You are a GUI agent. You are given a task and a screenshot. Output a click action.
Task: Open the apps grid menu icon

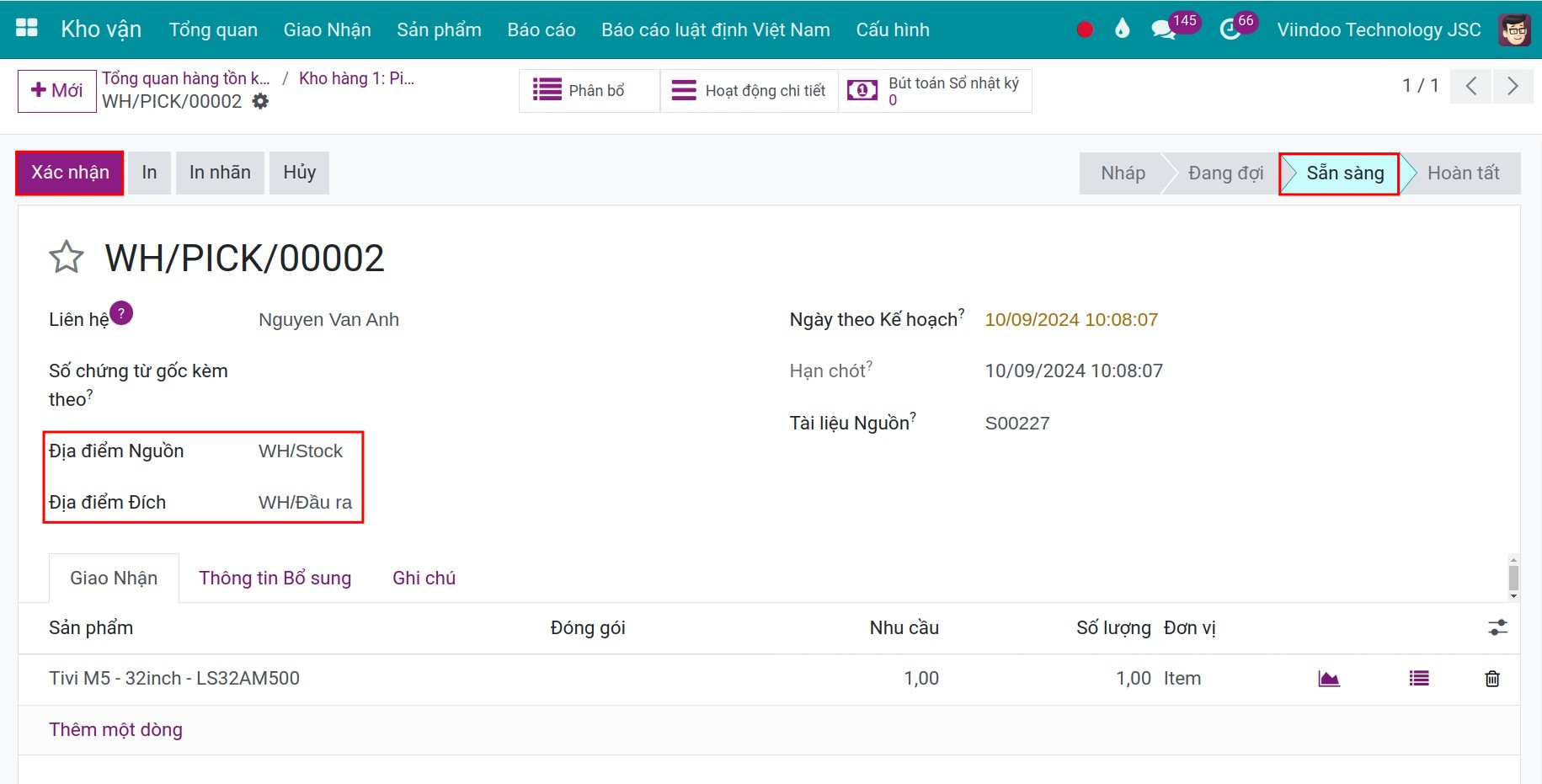27,29
